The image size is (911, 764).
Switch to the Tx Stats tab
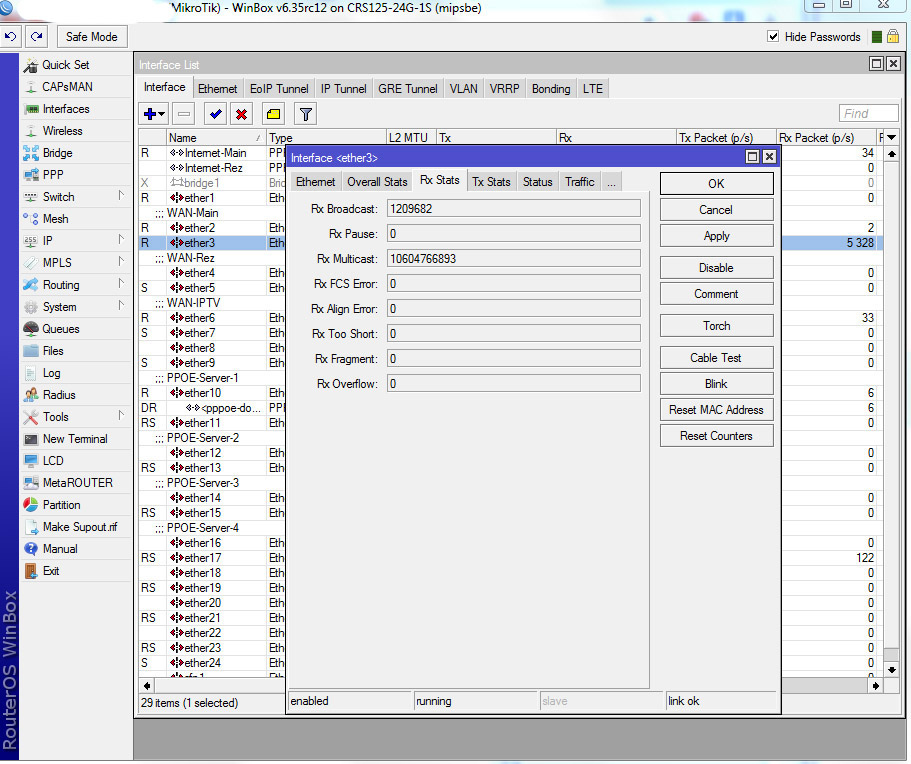coord(491,182)
